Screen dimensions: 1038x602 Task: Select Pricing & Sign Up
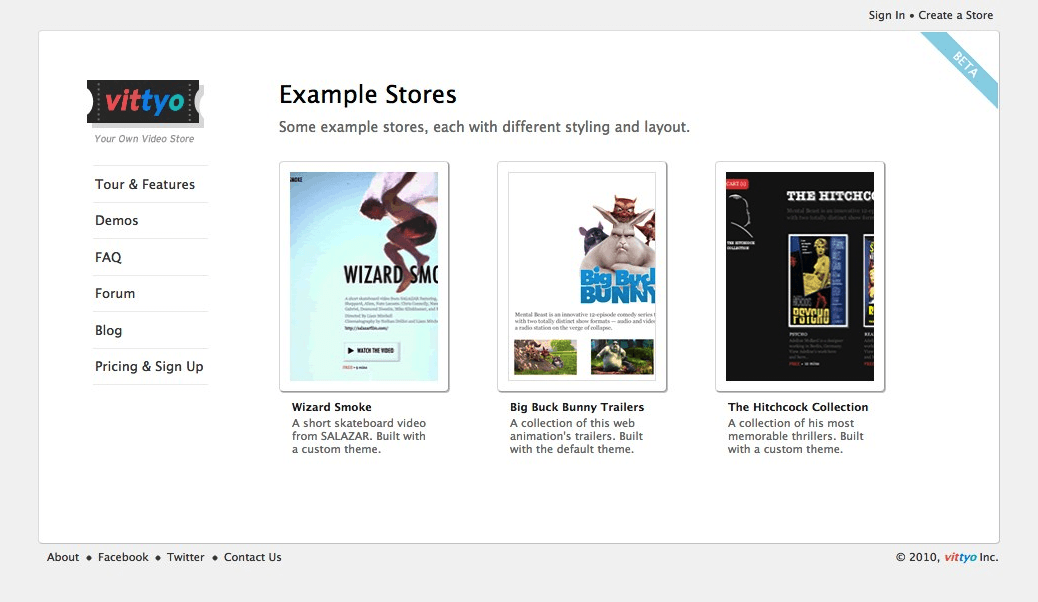[149, 366]
